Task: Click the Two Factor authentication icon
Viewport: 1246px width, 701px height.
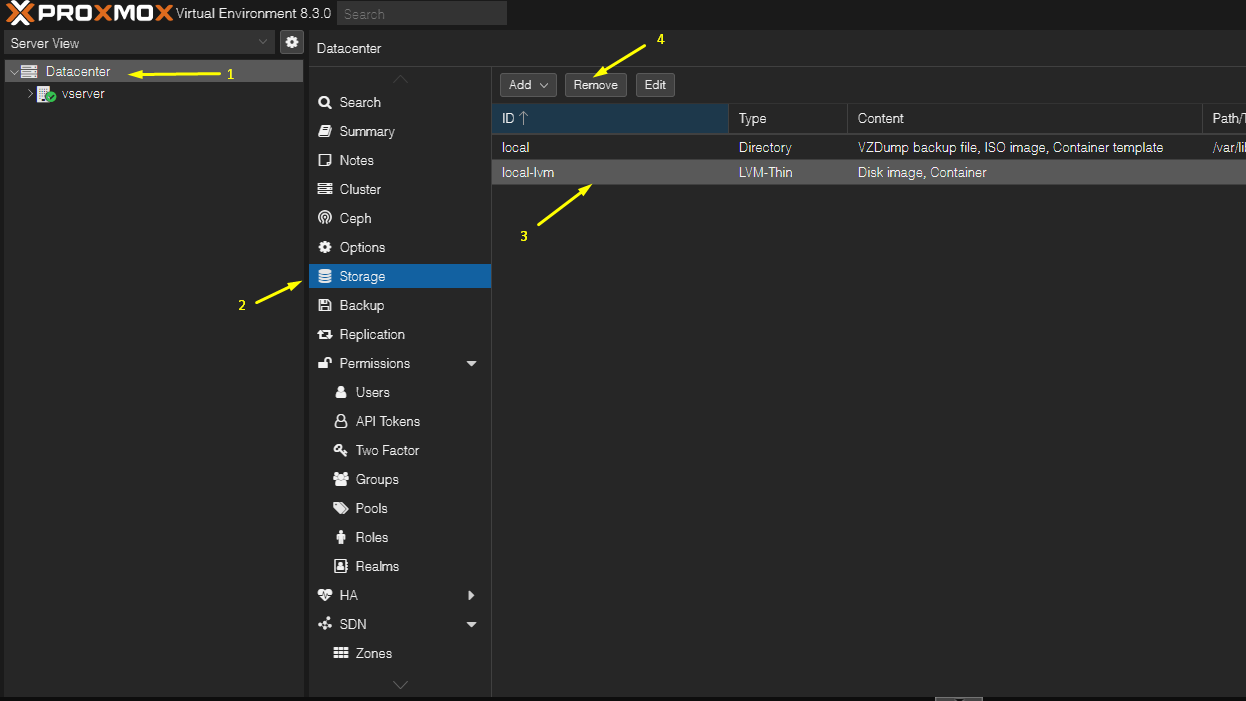Action: (x=343, y=450)
